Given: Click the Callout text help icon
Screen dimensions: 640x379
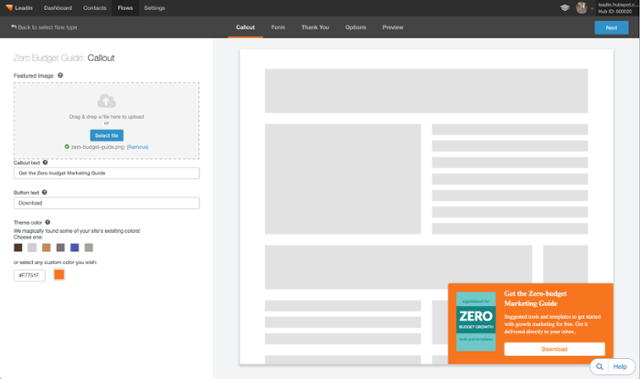Looking at the screenshot, I should point(45,162).
